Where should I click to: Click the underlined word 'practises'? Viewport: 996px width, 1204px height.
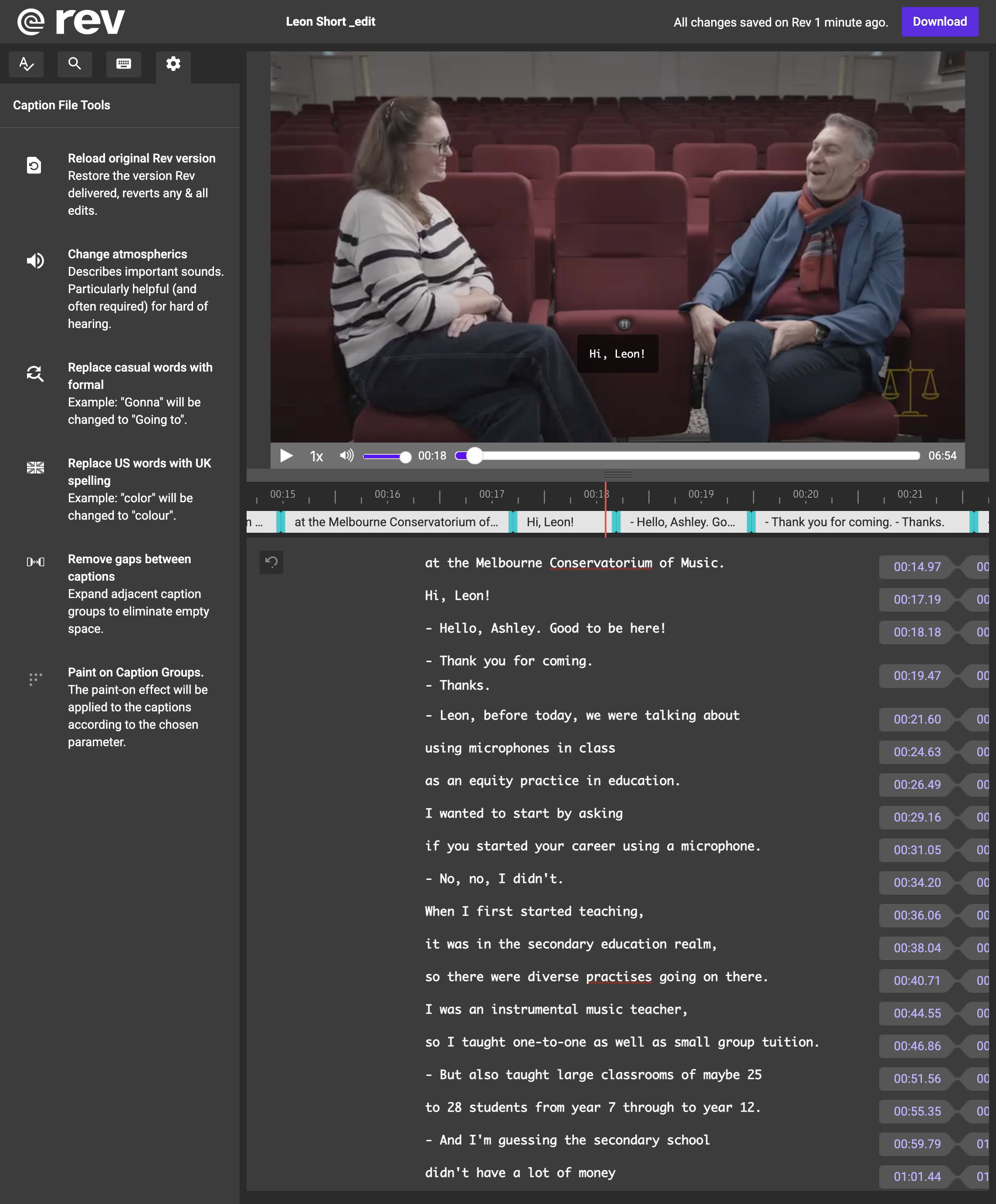619,977
